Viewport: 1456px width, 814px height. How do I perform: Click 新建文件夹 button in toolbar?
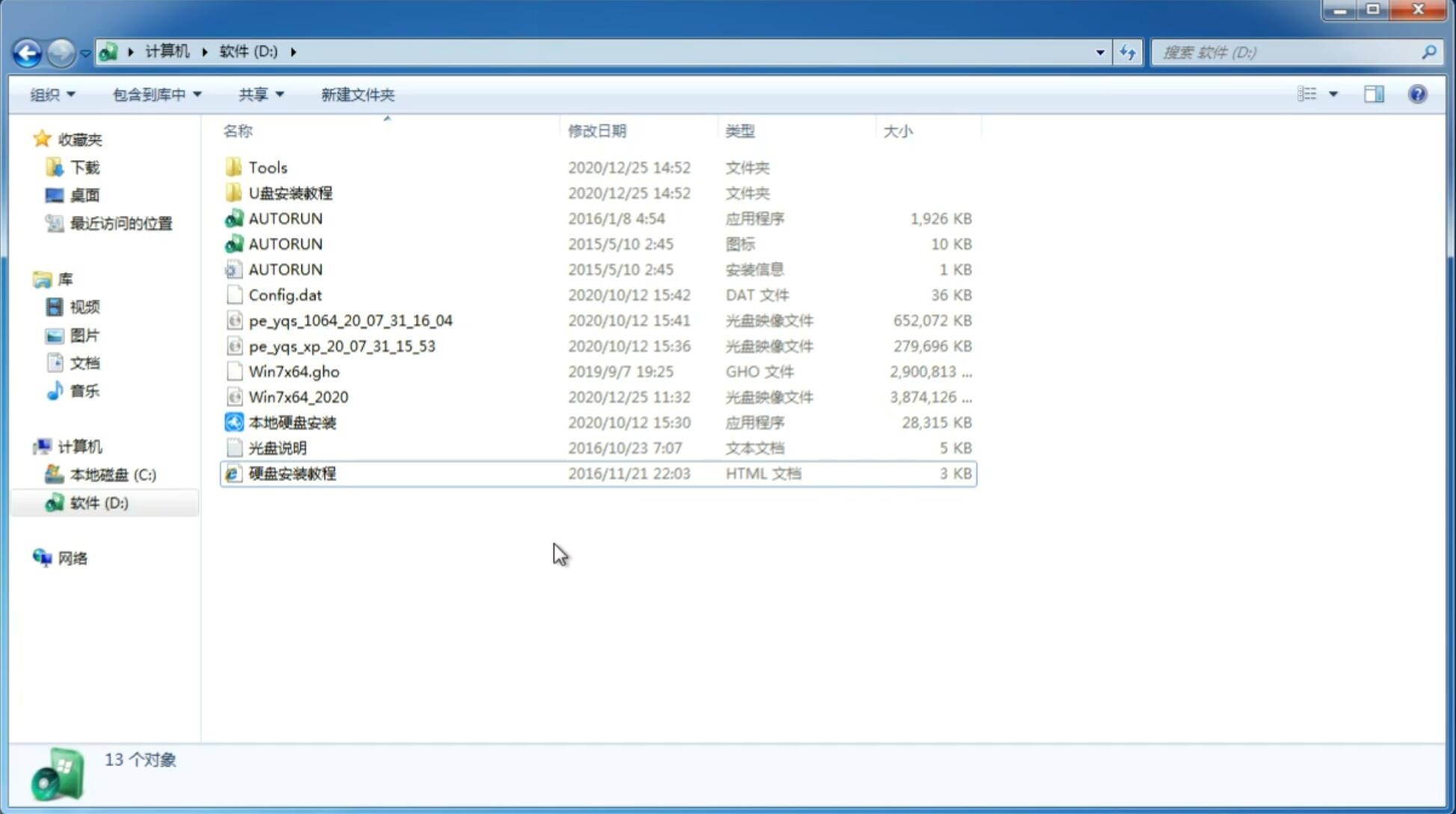358,94
